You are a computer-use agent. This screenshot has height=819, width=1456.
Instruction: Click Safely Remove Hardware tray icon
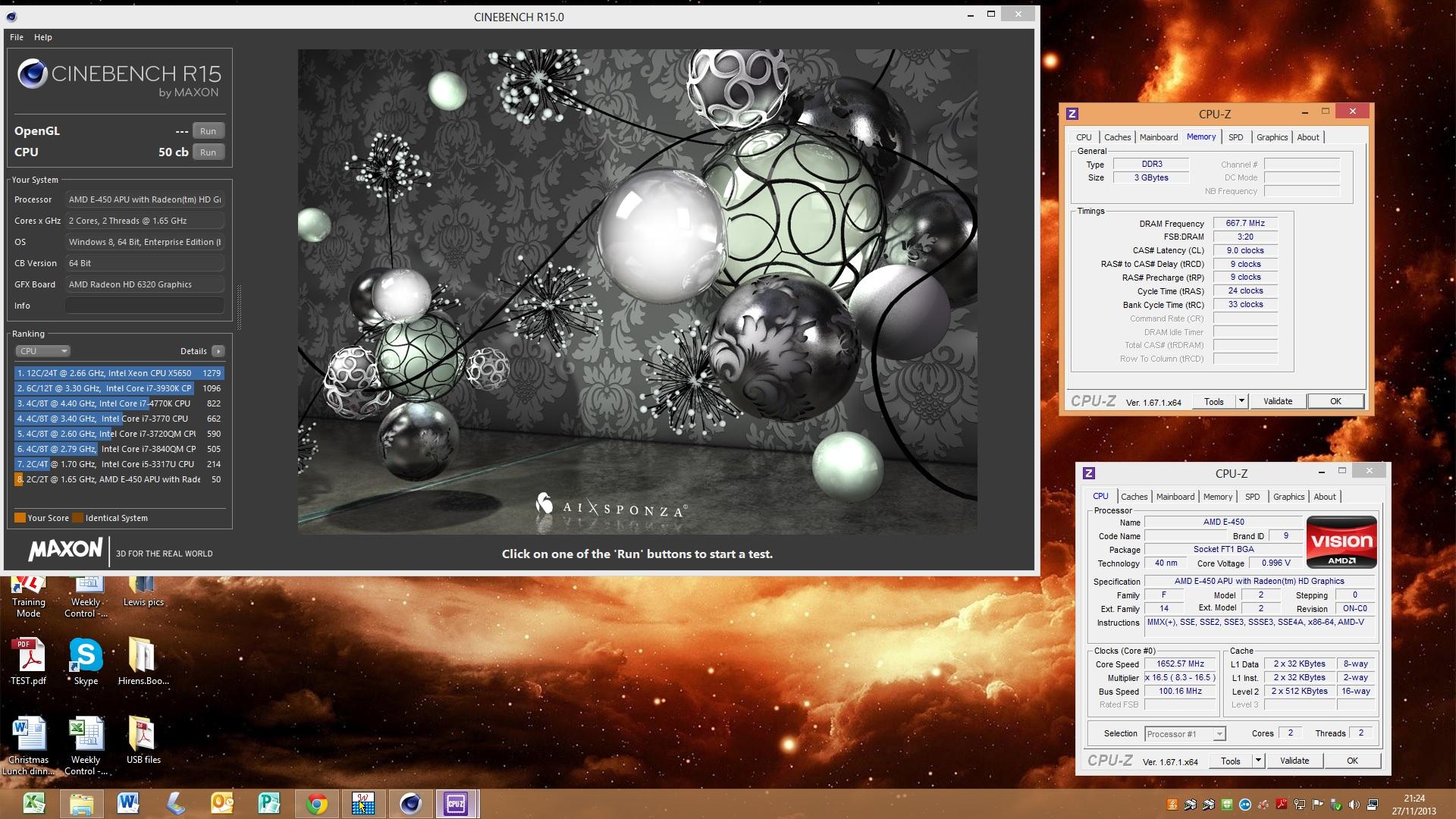tap(1336, 805)
